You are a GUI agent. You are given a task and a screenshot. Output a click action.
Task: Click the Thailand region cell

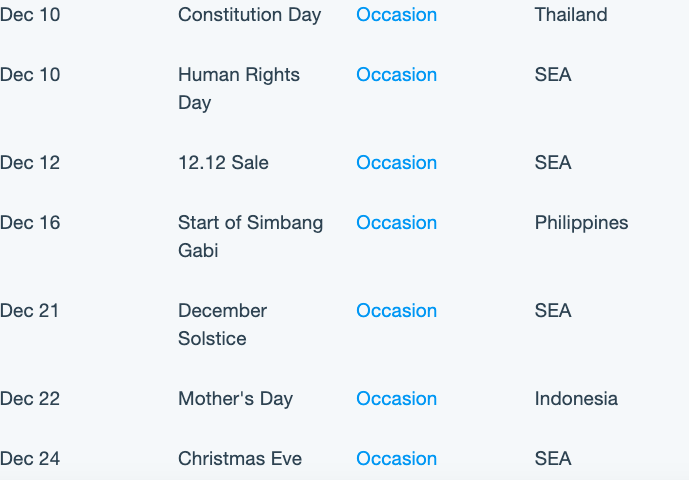coord(571,15)
